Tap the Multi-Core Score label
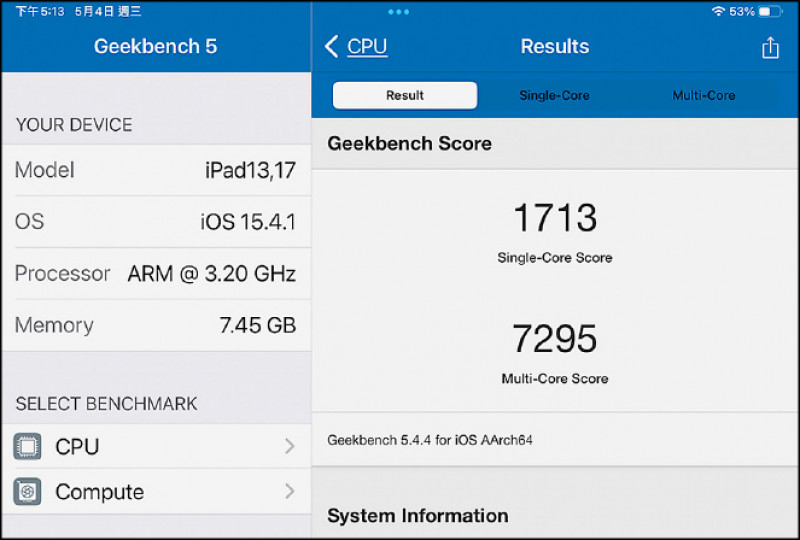 coord(555,379)
